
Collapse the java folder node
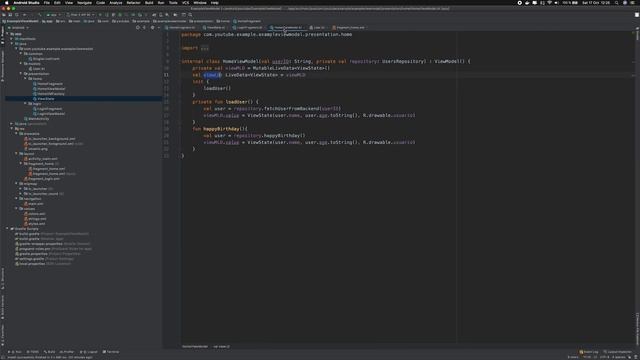12,44
